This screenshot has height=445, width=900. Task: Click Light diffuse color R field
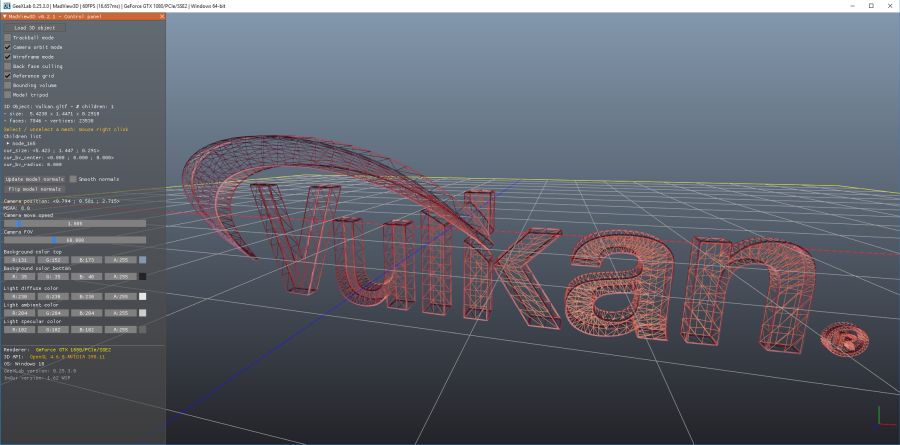(20, 297)
